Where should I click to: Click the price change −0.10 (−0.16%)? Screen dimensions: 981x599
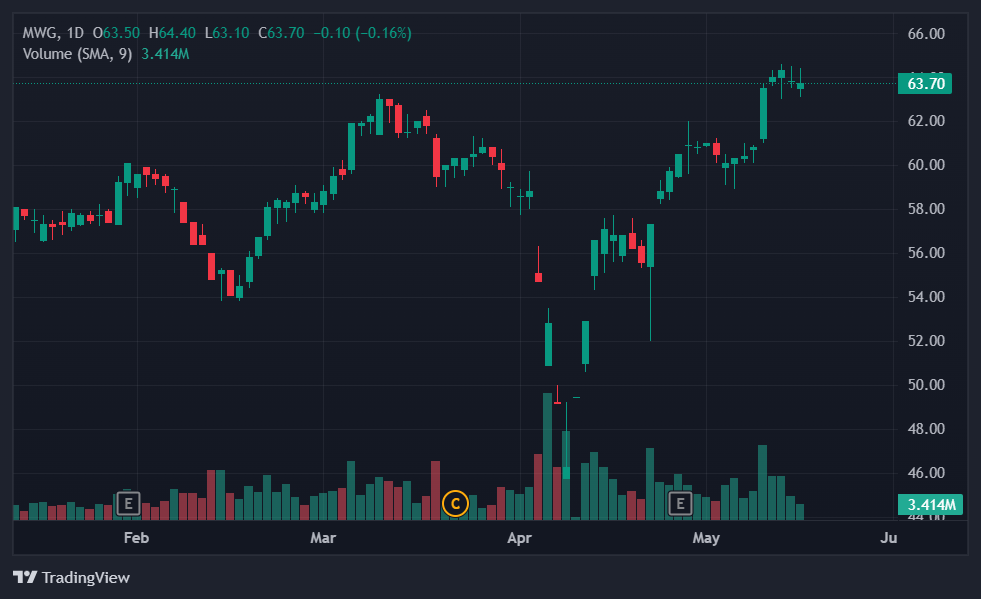(362, 33)
